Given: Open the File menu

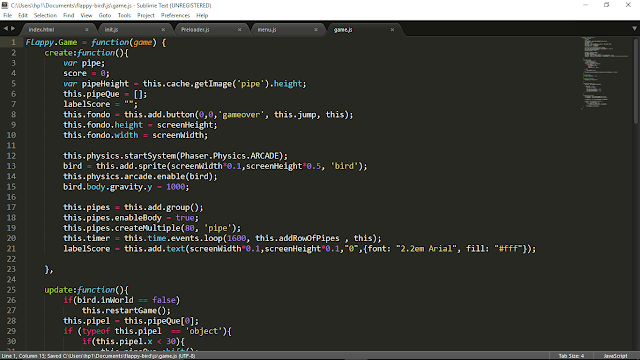Looking at the screenshot, I should [x=7, y=16].
